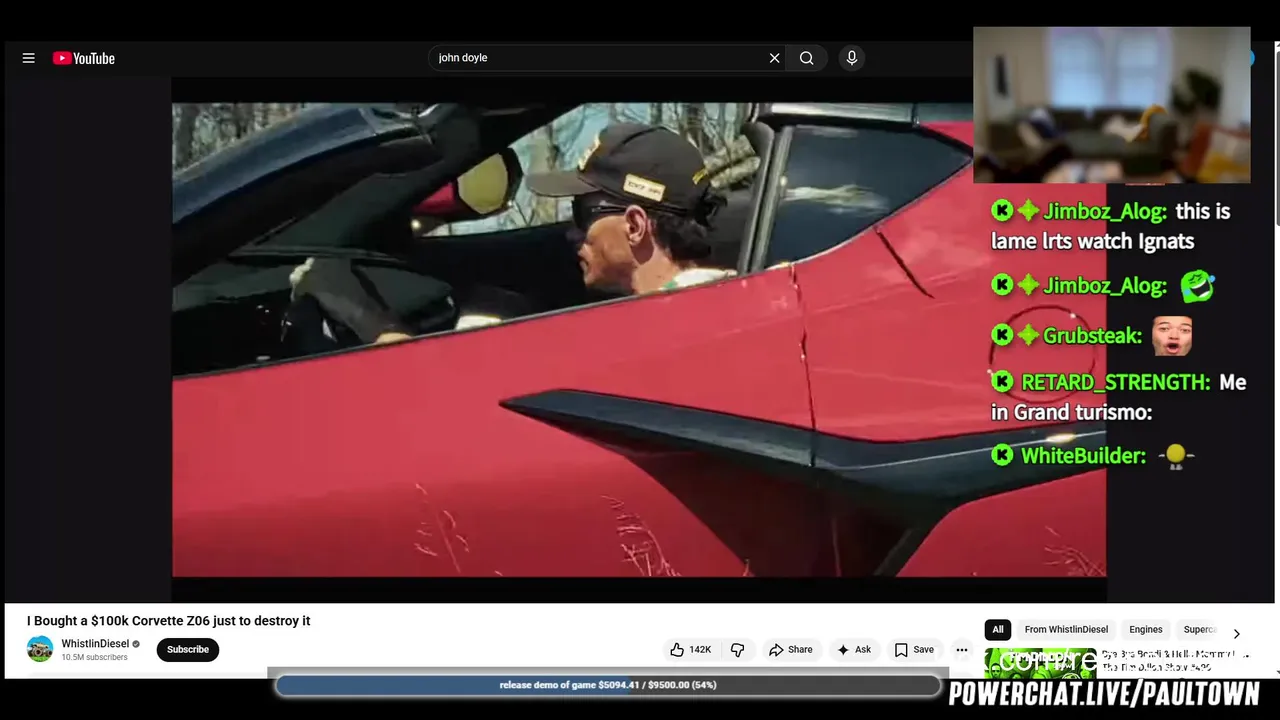Click Jimboz_Alog's 'this is lame' chat message
Image resolution: width=1280 pixels, height=720 pixels.
(x=1110, y=226)
